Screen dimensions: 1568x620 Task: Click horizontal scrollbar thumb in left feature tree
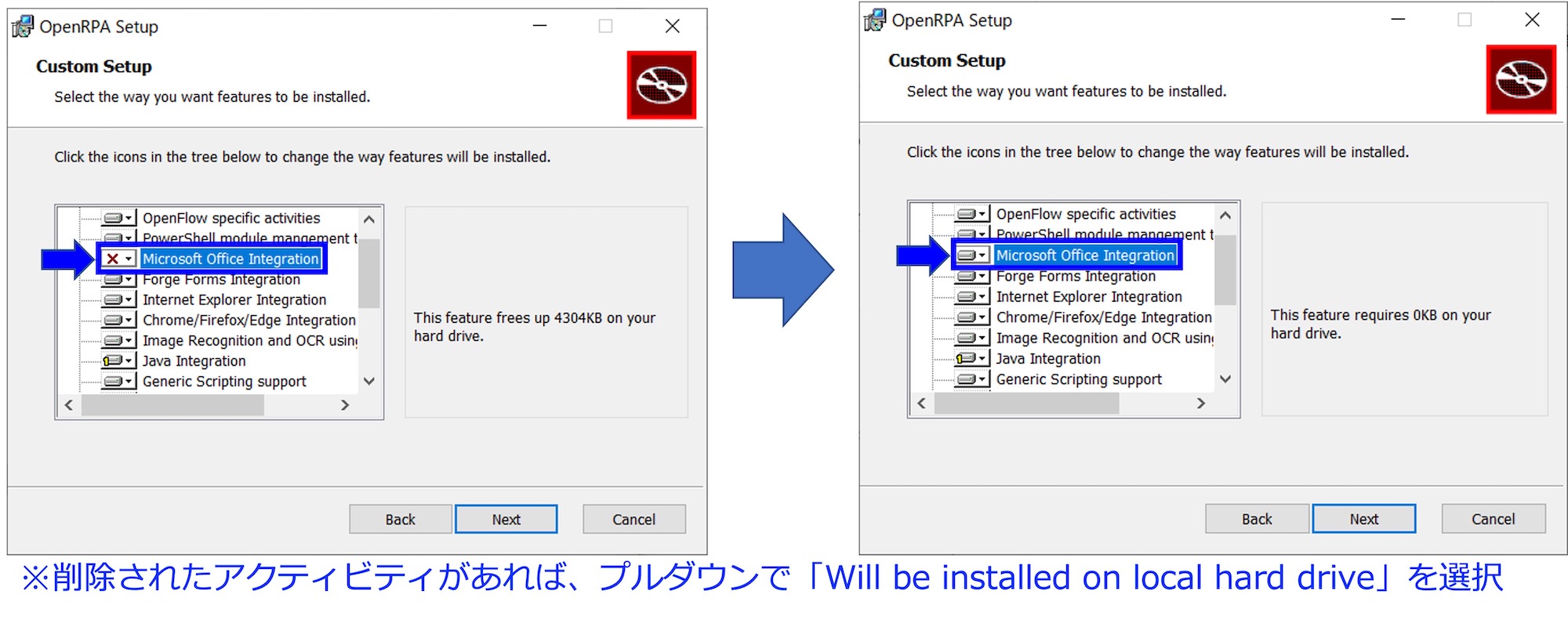click(x=172, y=404)
